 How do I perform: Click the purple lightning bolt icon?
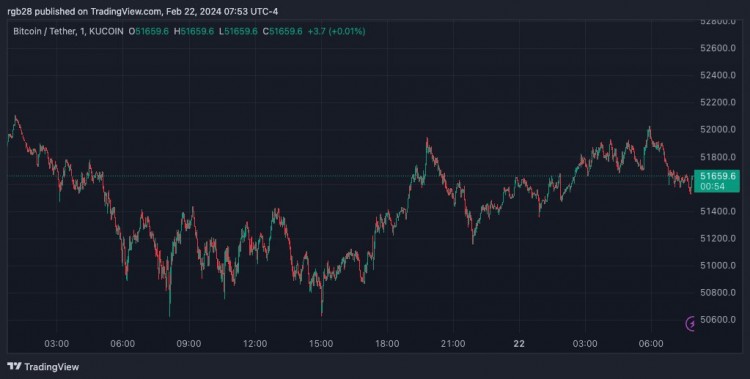(x=690, y=324)
